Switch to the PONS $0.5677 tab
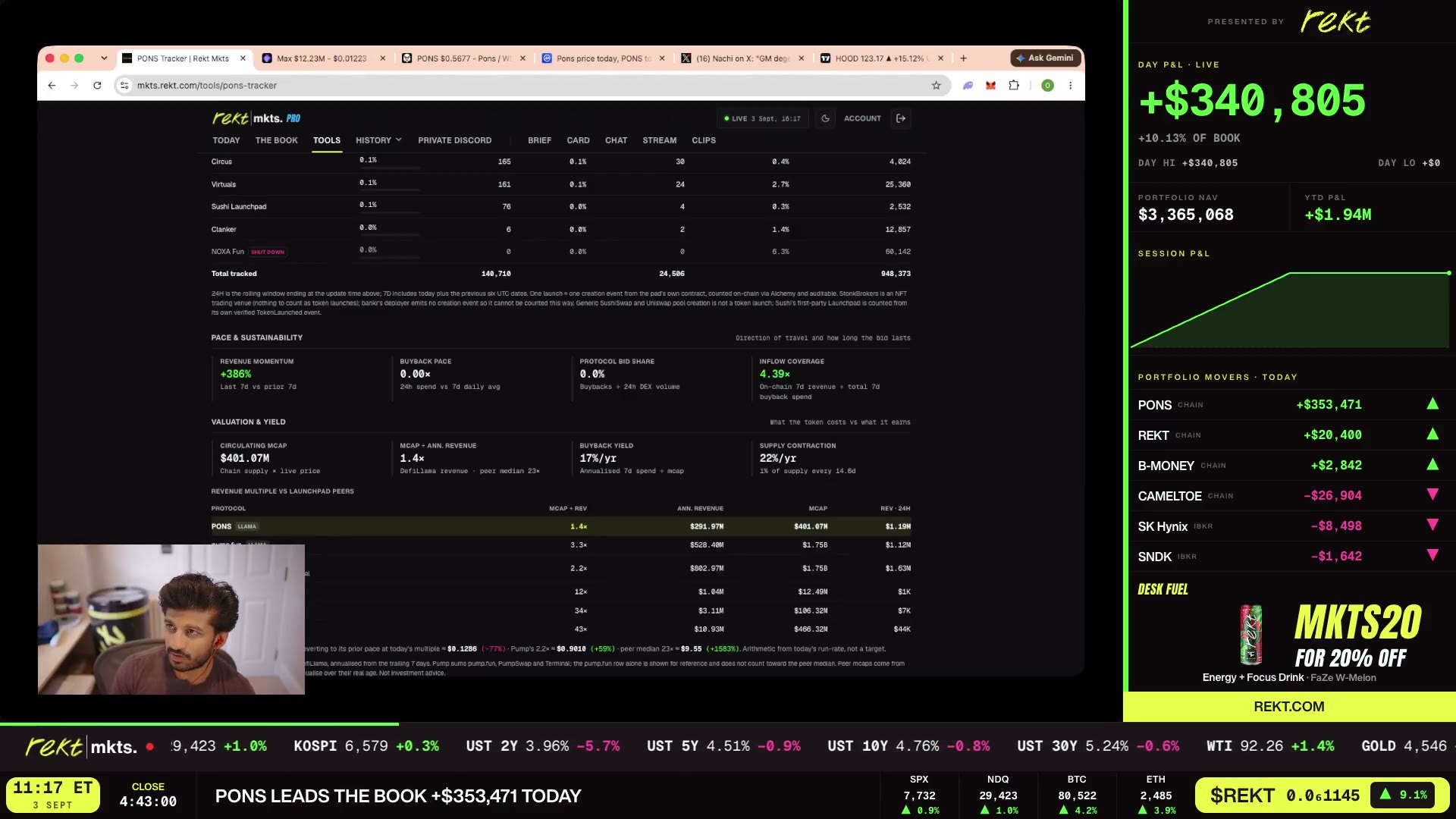The image size is (1456, 819). coord(463,58)
